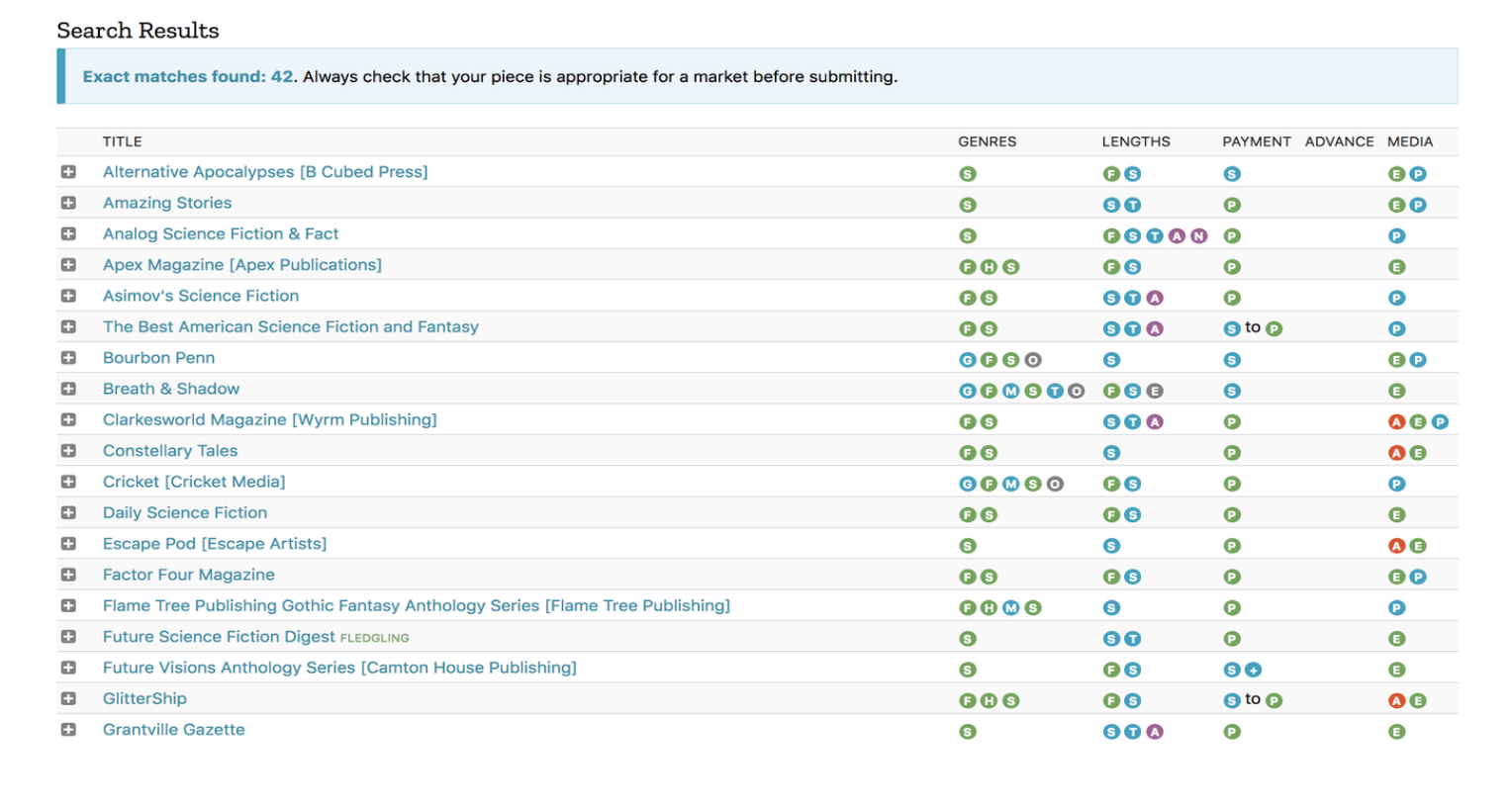Open the Grantville Gazette link
Image resolution: width=1512 pixels, height=809 pixels.
(174, 730)
